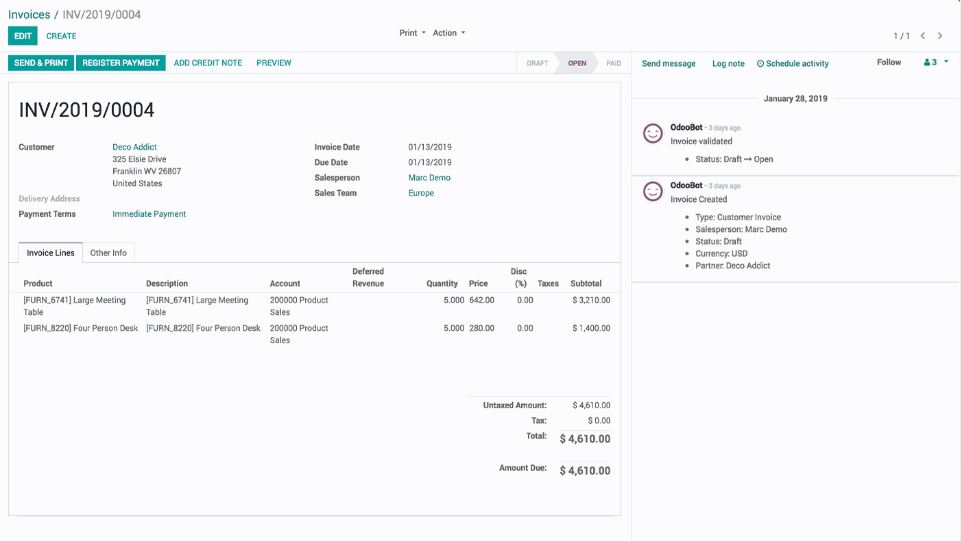
Task: Toggle Follow on this invoice
Action: point(889,62)
